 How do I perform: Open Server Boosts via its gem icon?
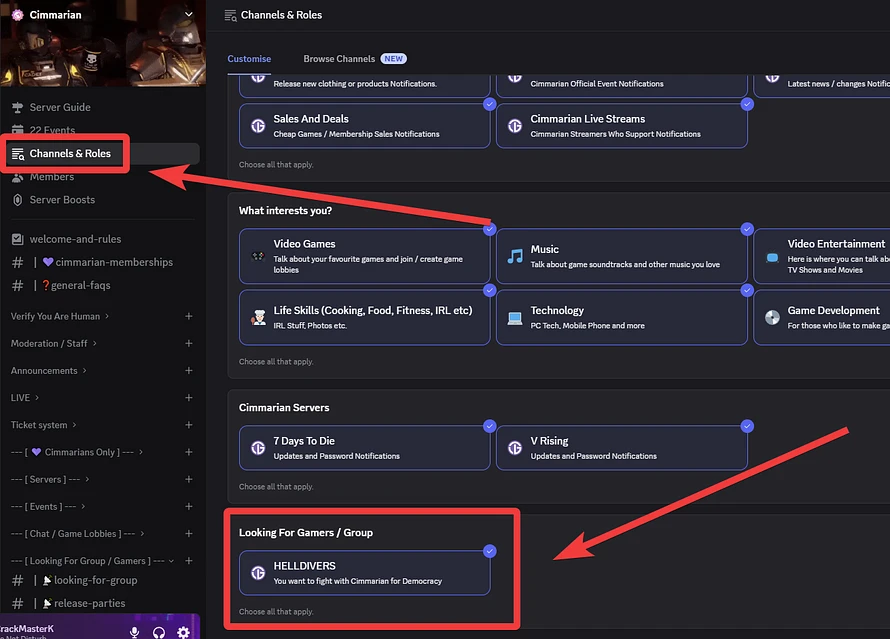18,200
